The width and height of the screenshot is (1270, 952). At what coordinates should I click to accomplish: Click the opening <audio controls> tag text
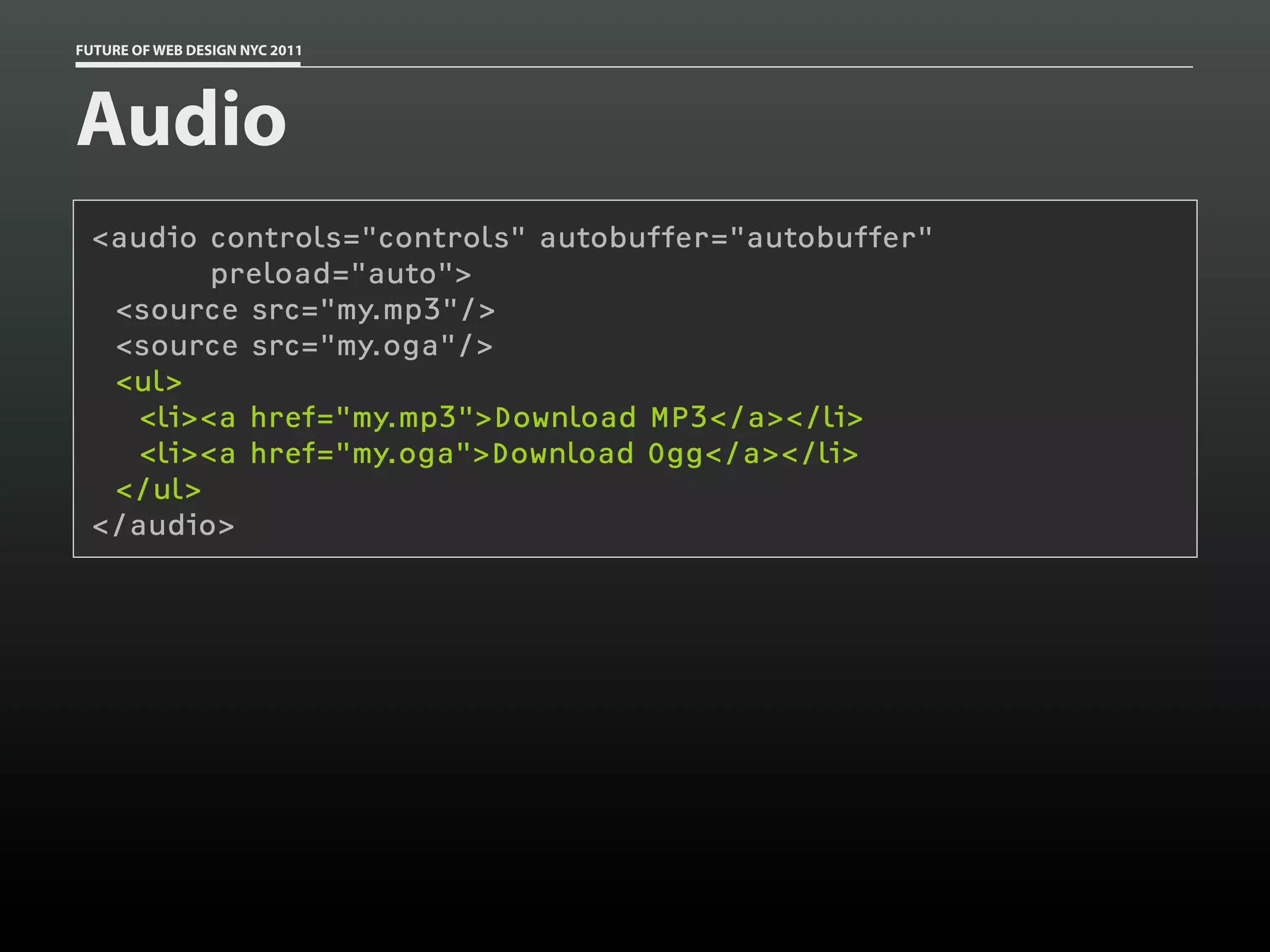144,238
